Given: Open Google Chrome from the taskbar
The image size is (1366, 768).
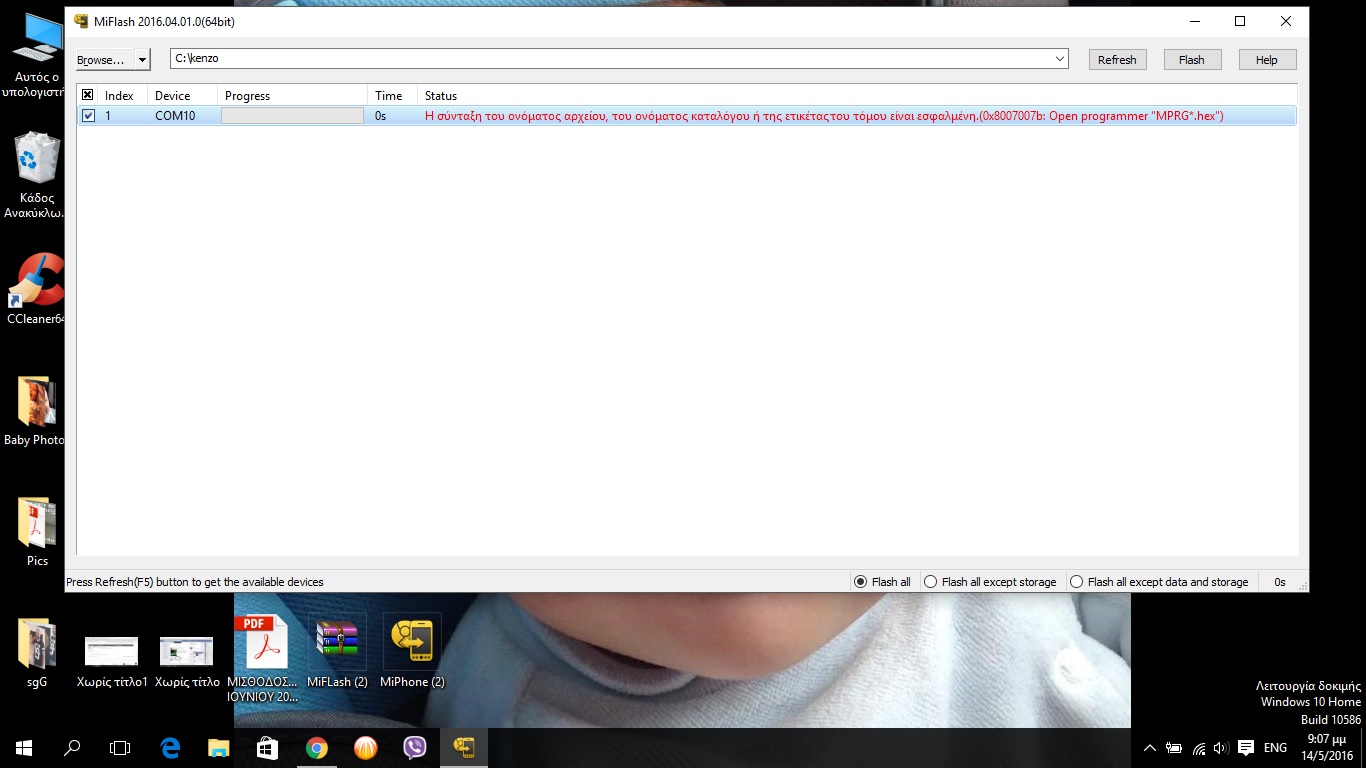Looking at the screenshot, I should [317, 747].
